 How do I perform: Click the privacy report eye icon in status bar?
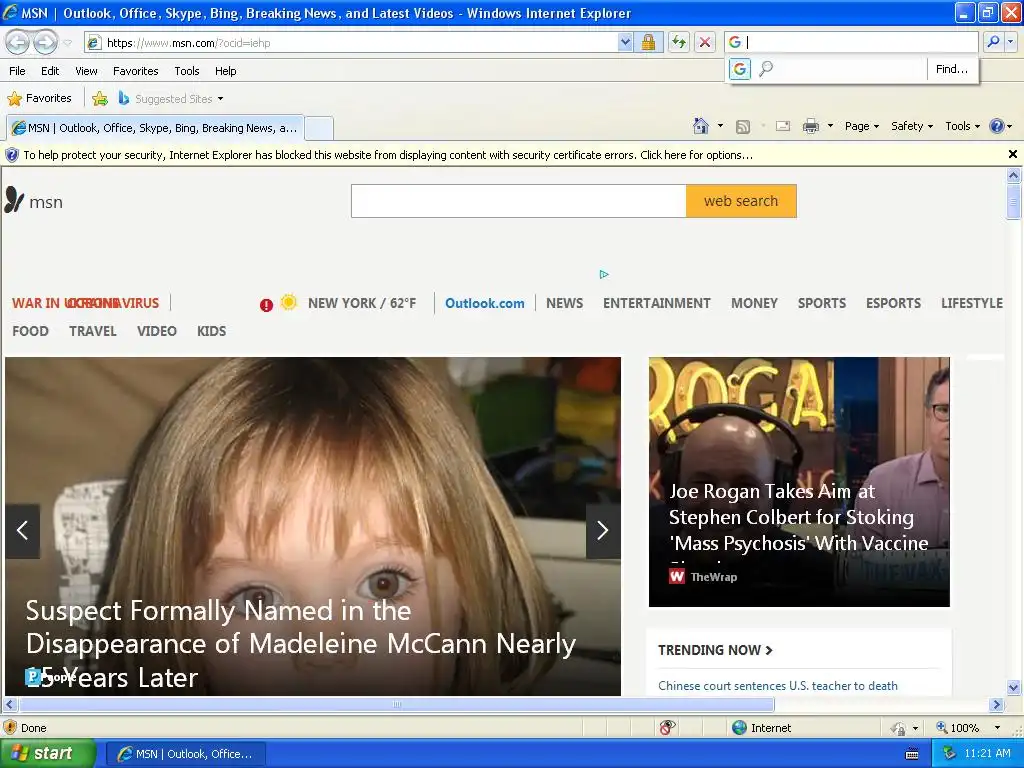[x=667, y=728]
